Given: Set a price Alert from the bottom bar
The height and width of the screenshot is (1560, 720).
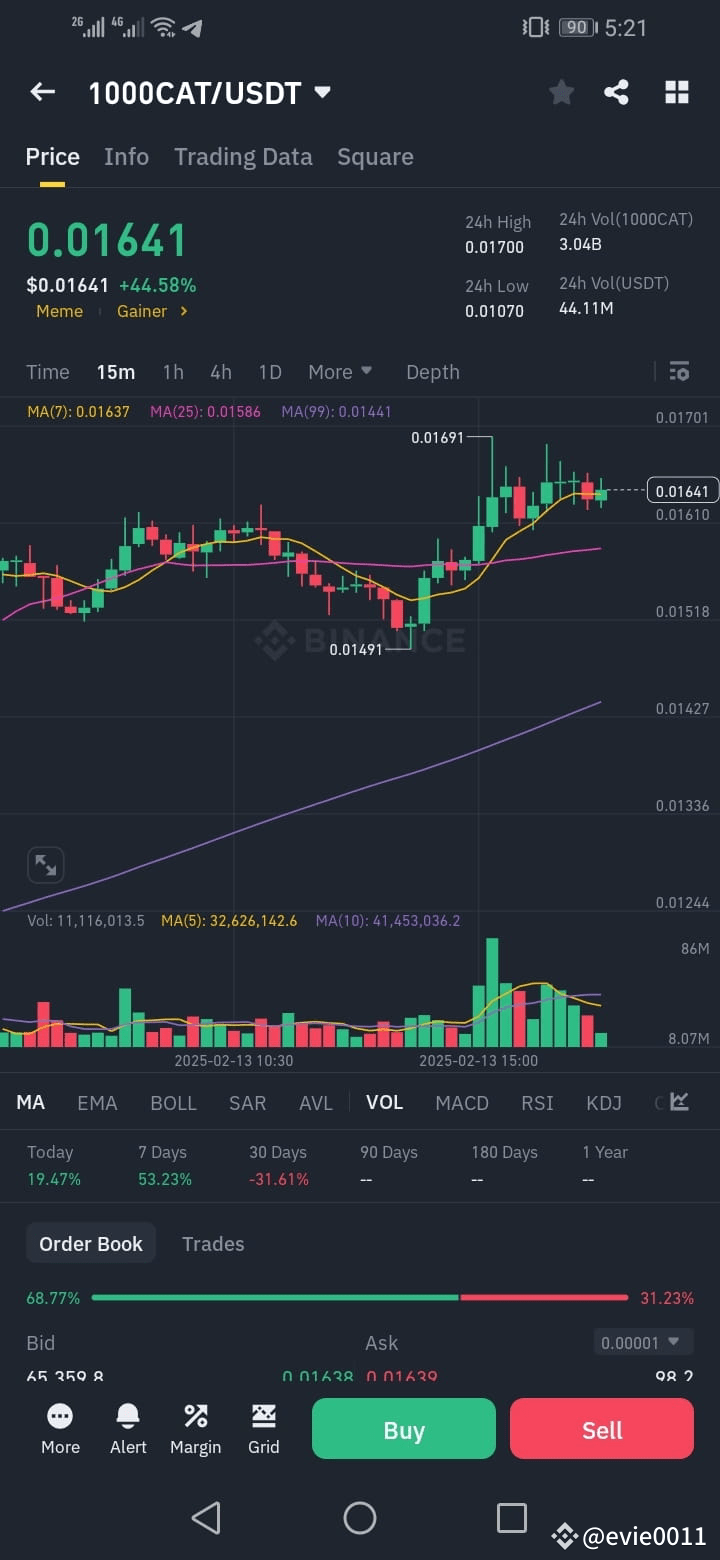Looking at the screenshot, I should pos(128,1429).
